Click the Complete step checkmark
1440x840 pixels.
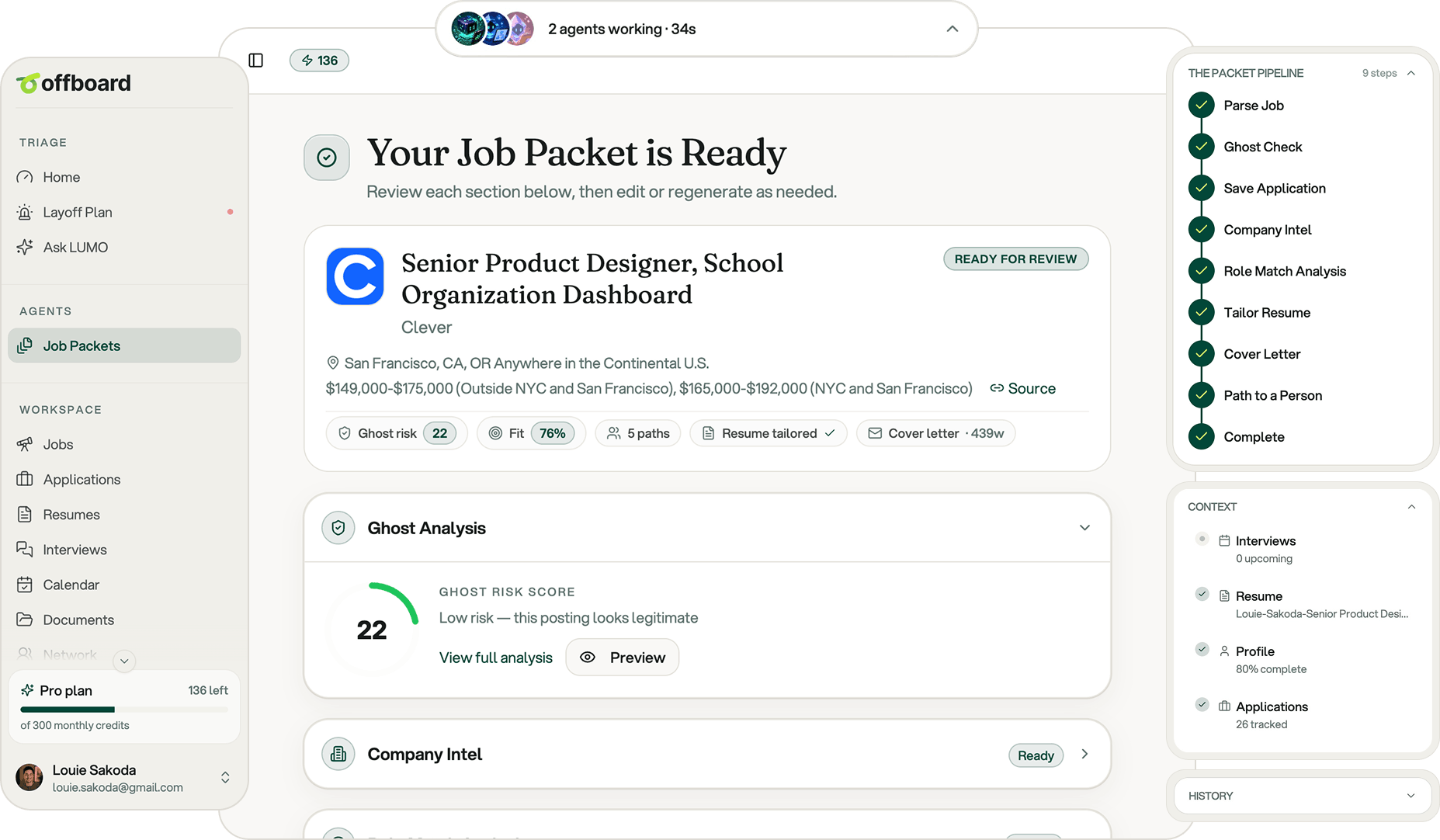1202,436
